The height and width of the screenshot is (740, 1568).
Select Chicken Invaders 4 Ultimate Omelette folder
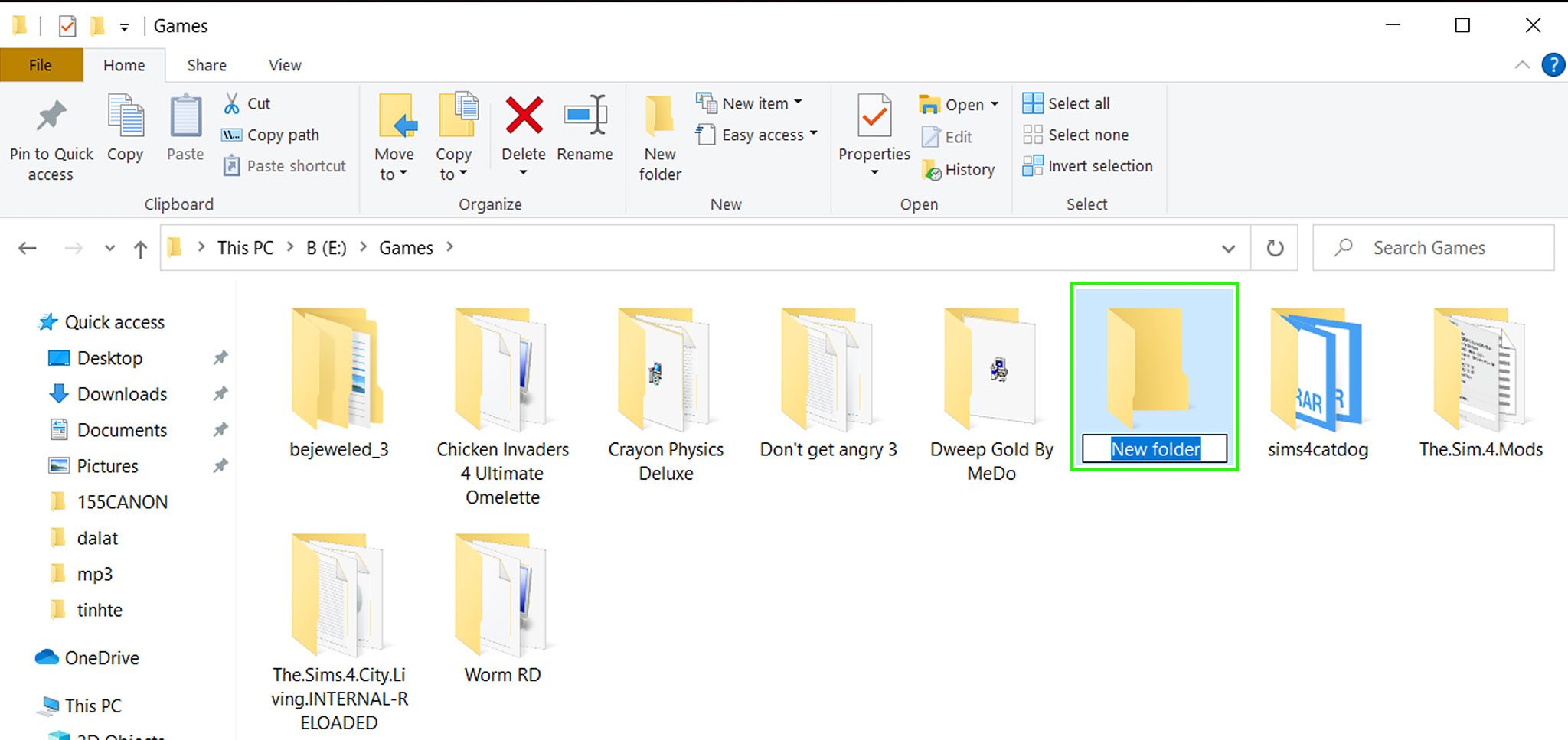tap(502, 408)
